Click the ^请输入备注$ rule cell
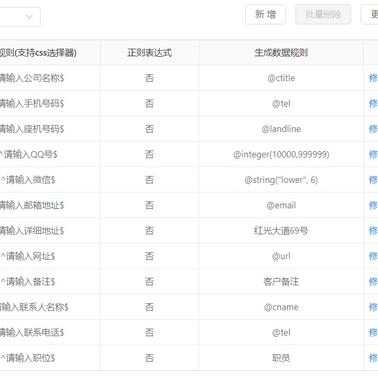 pyautogui.click(x=50, y=282)
